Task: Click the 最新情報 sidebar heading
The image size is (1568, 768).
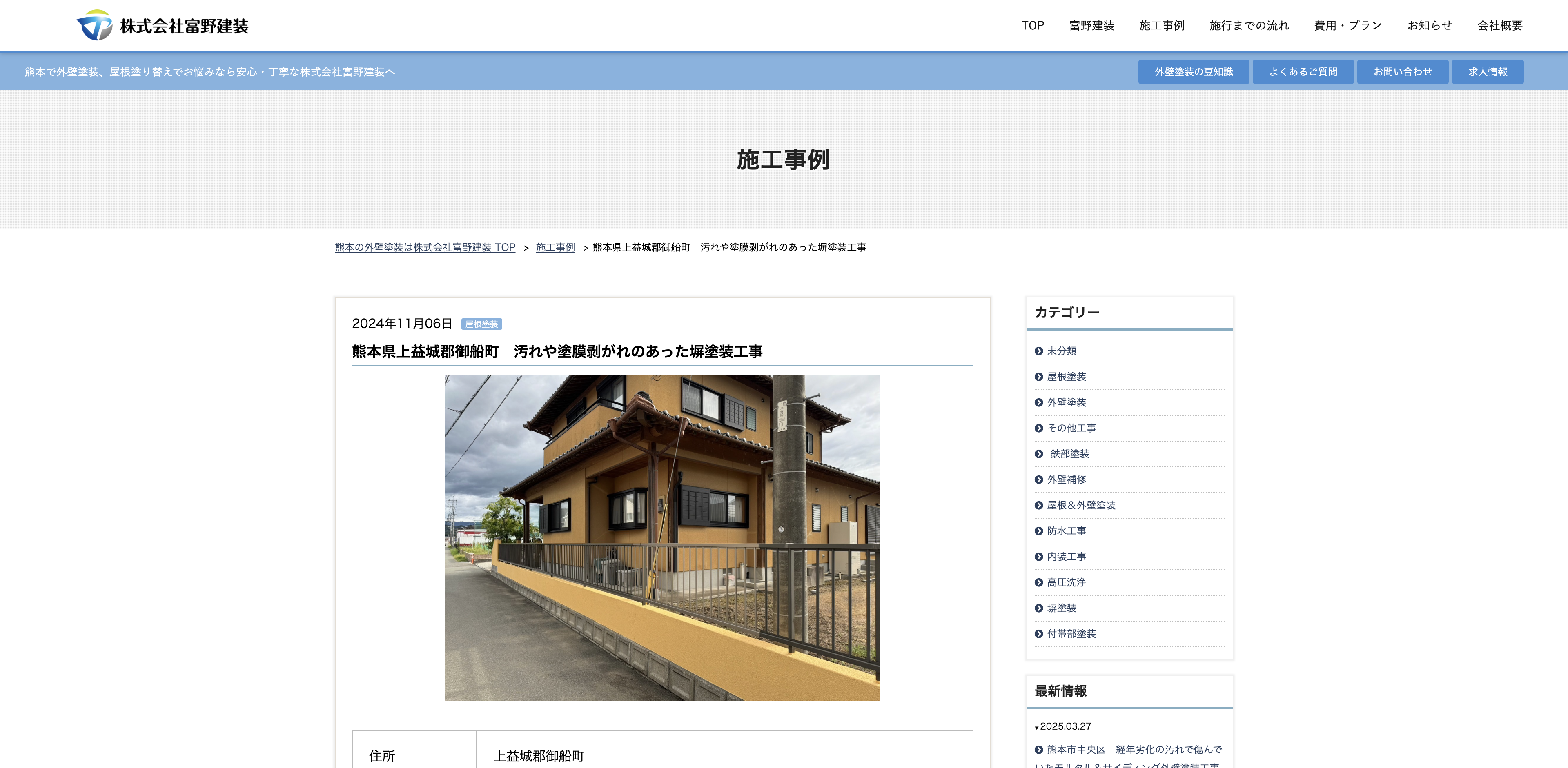Action: click(x=1060, y=691)
